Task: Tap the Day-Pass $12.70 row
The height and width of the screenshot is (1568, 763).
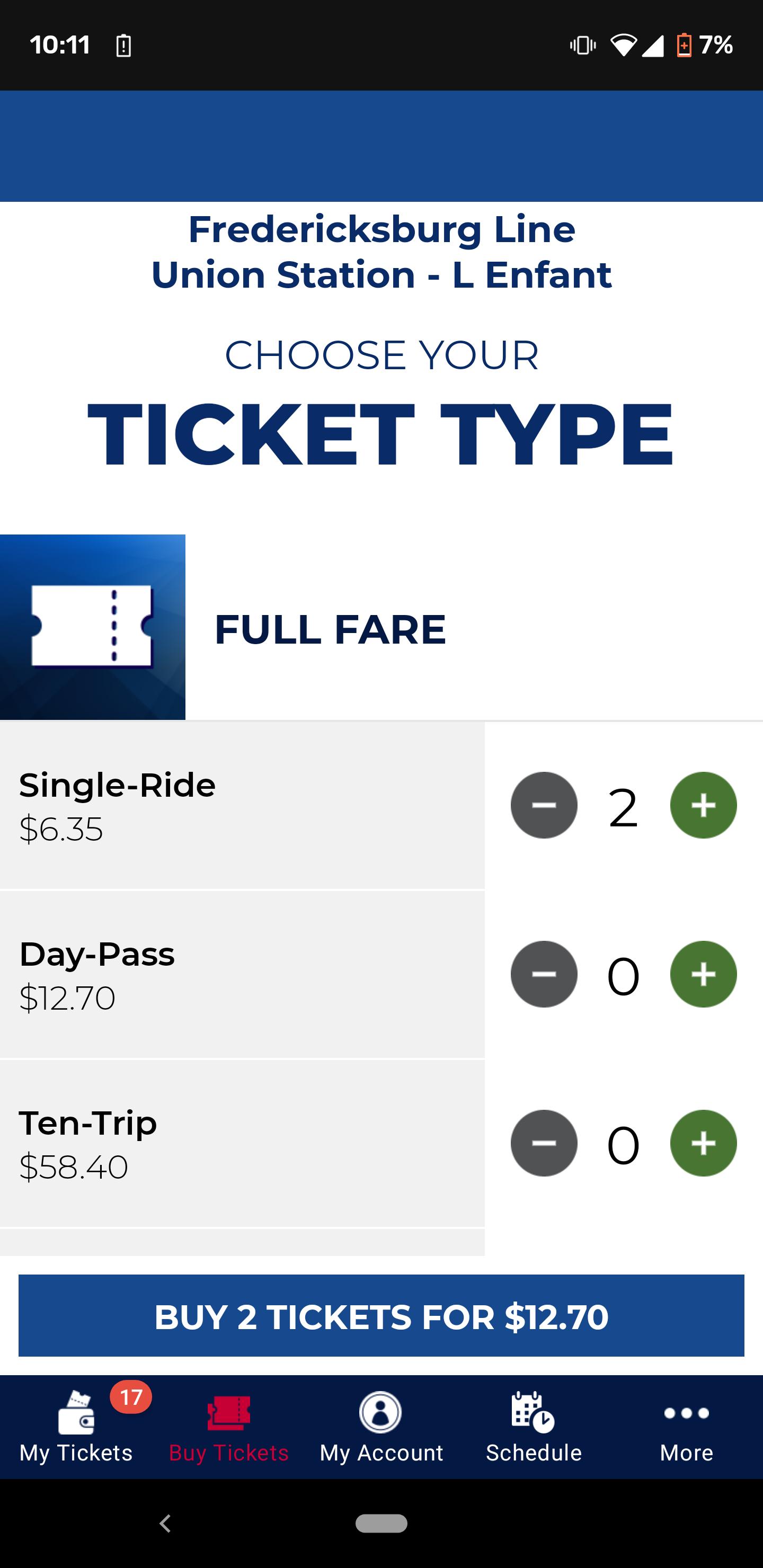Action: pos(242,975)
